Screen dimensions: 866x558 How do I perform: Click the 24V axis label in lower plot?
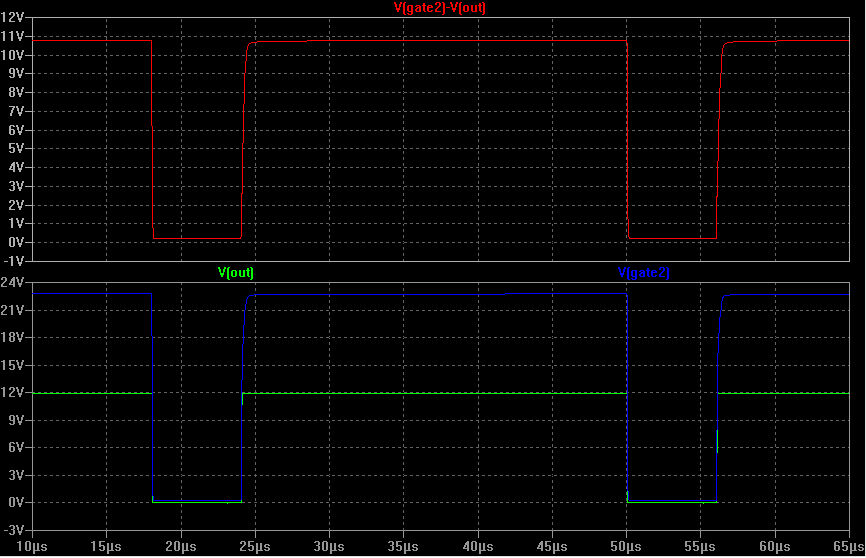click(12, 283)
